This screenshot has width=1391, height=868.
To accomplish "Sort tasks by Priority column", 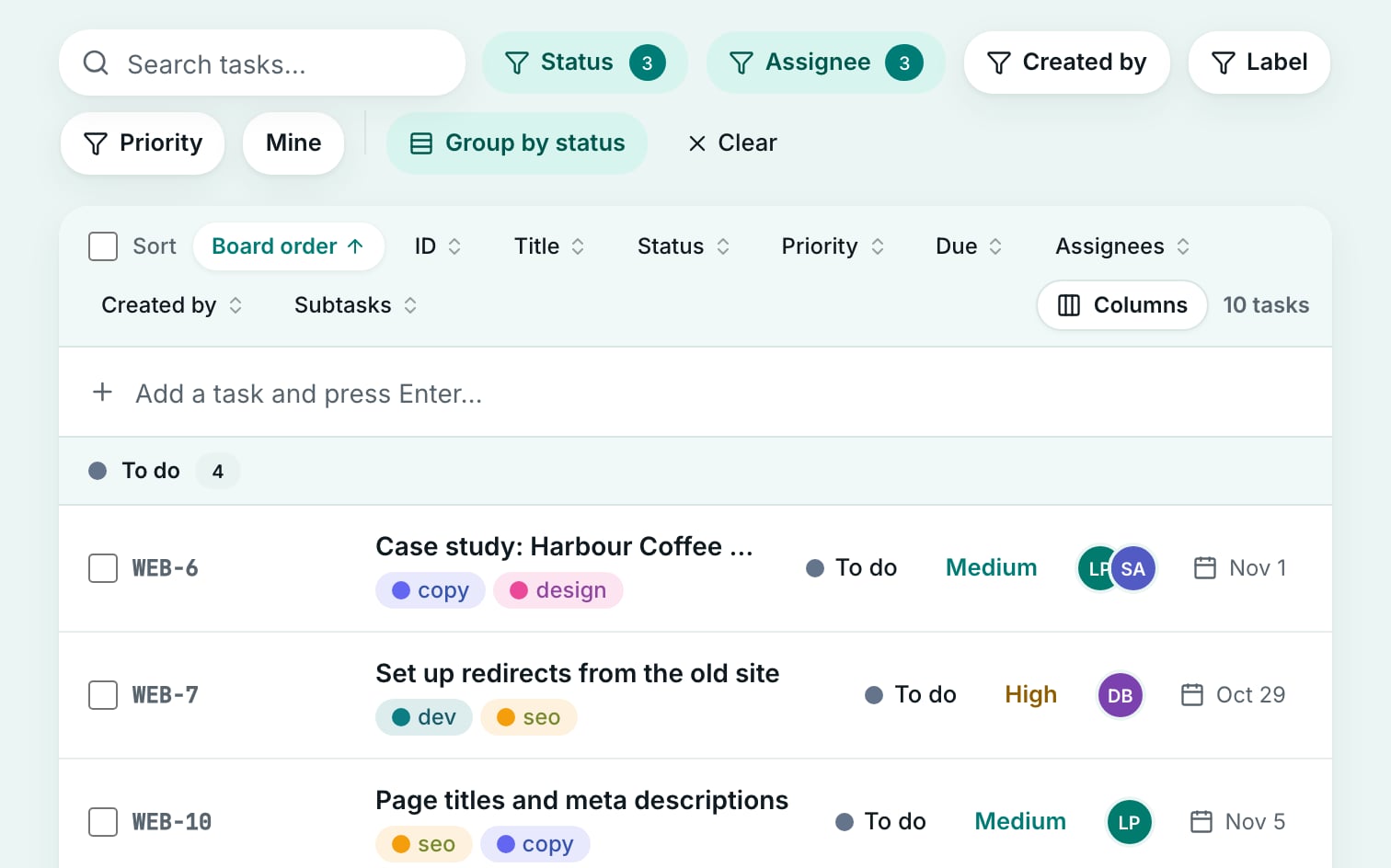I will coord(833,246).
